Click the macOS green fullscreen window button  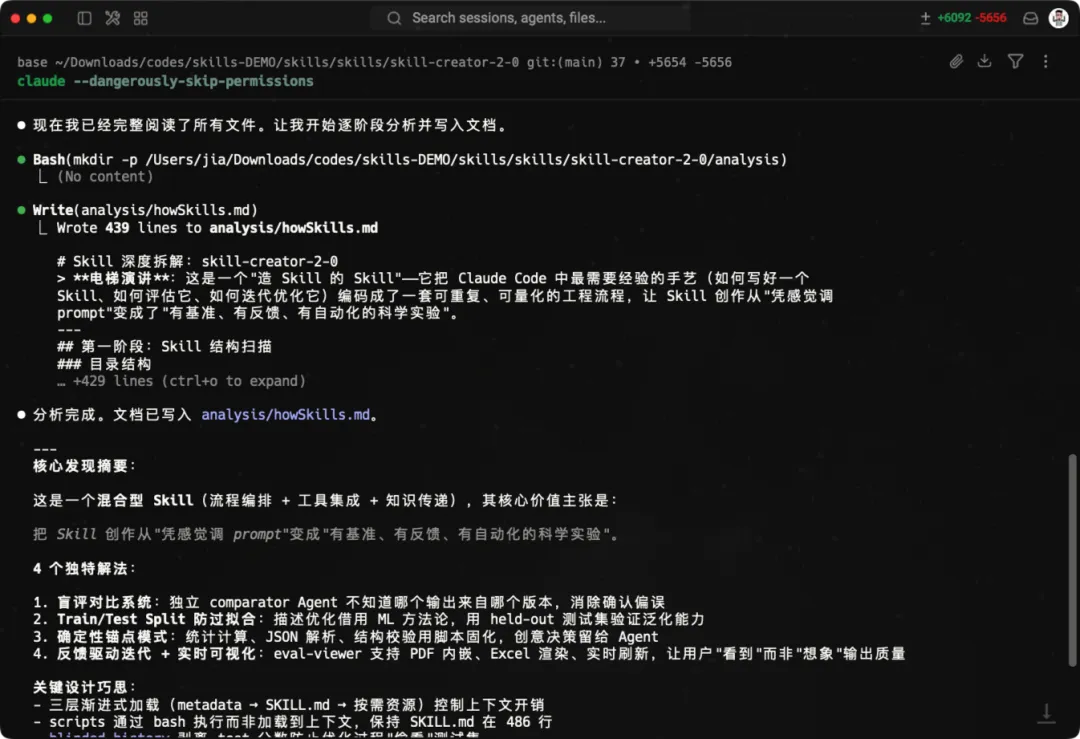click(48, 19)
